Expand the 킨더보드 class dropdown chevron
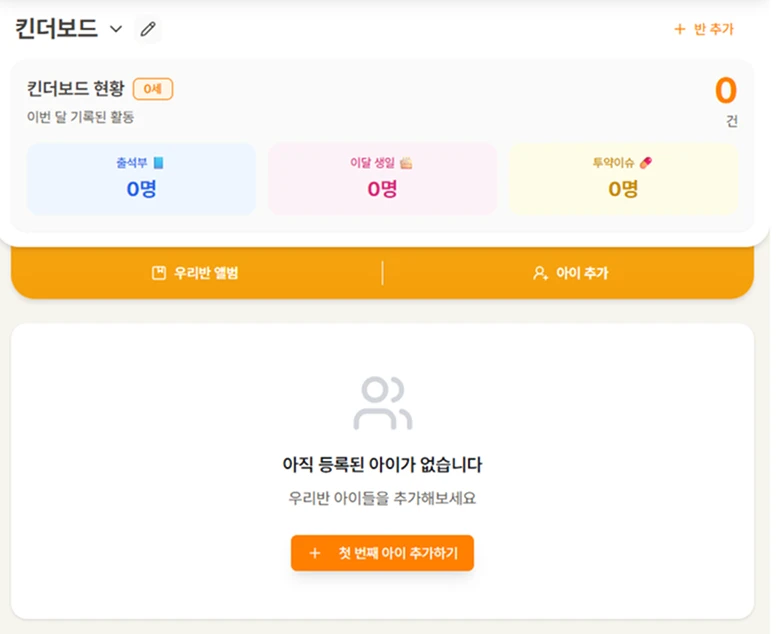Viewport: 780px width, 634px height. point(116,29)
